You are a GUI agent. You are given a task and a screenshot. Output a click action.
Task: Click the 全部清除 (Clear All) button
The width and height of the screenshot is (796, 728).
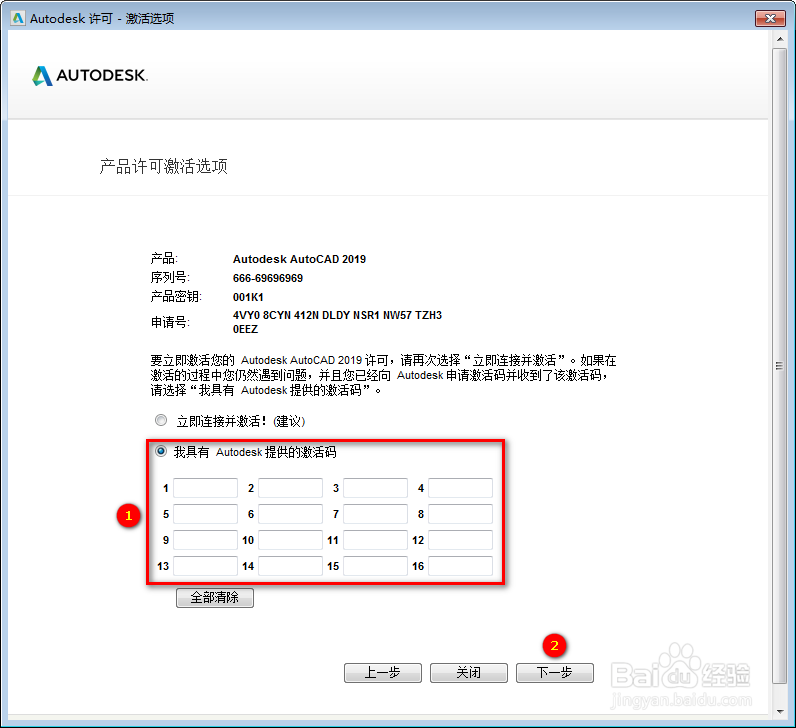pyautogui.click(x=215, y=598)
